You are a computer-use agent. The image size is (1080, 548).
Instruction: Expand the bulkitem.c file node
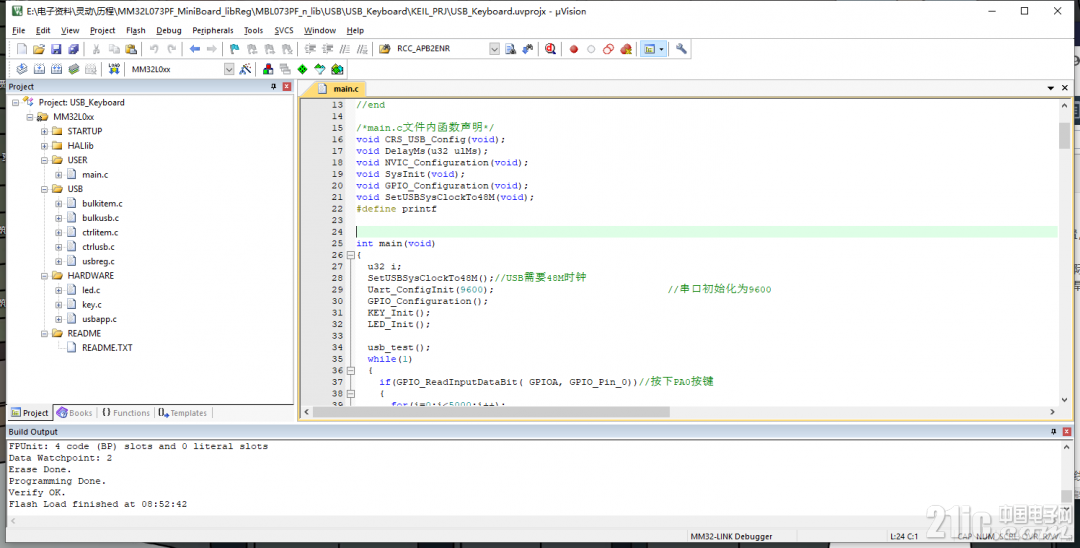(x=59, y=203)
